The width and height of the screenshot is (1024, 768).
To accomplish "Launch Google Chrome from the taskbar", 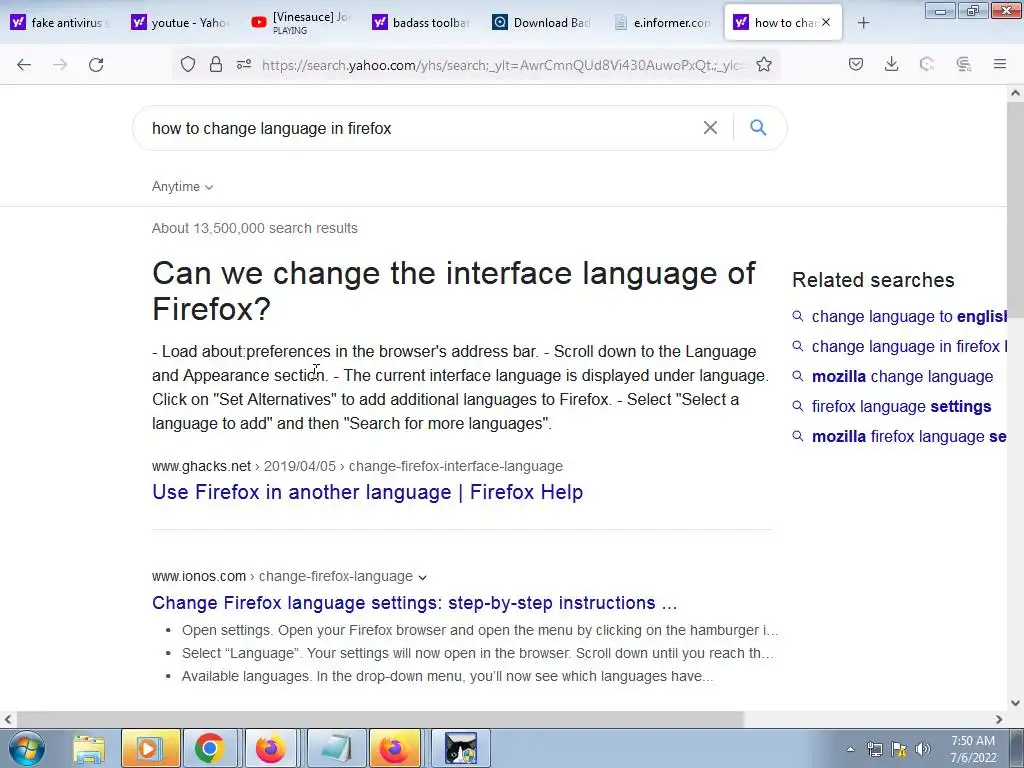I will 210,748.
